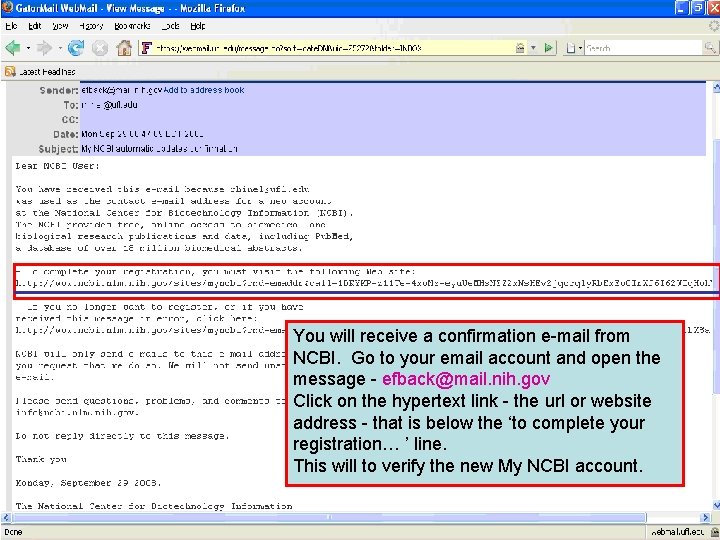This screenshot has width=720, height=540.
Task: Click the lock icon in address bar
Action: point(520,48)
